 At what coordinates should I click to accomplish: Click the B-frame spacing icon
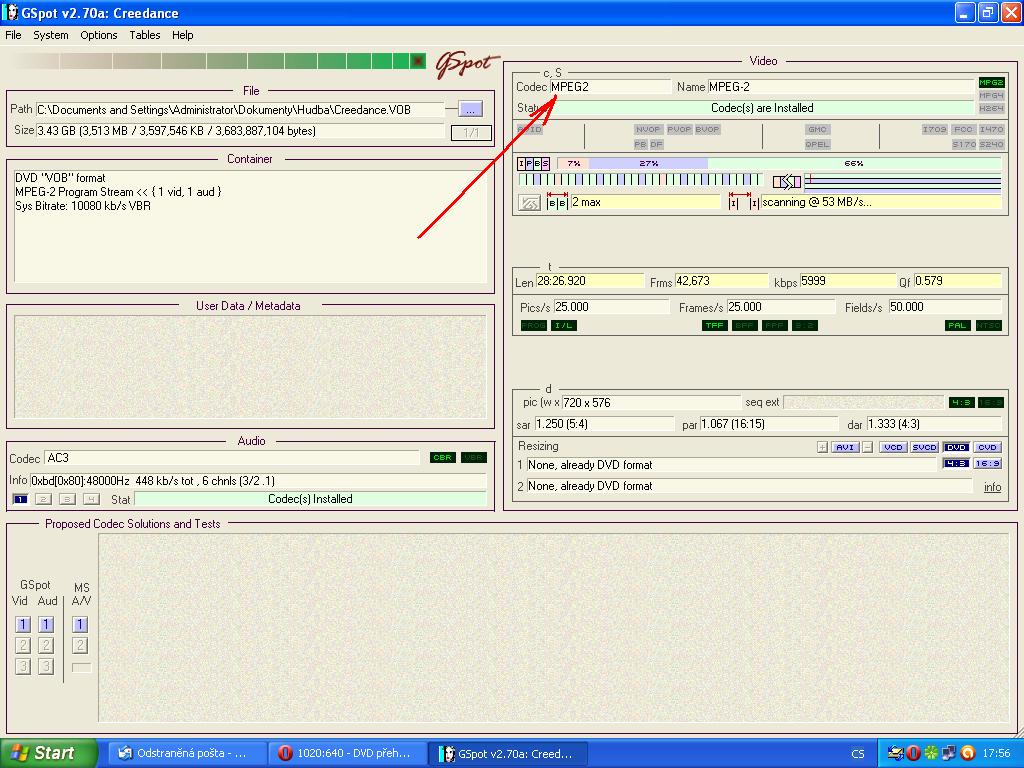point(557,202)
